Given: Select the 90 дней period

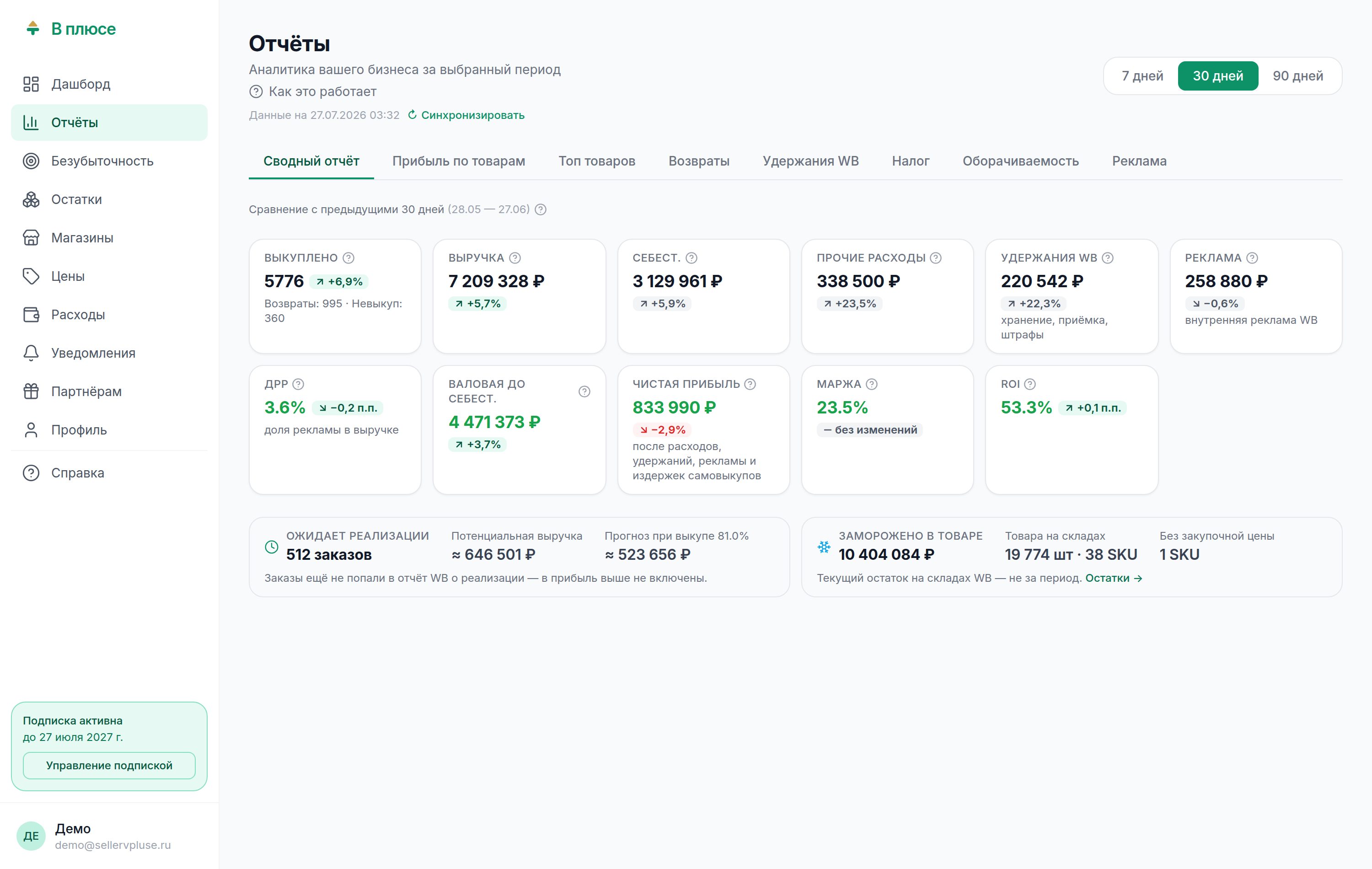Looking at the screenshot, I should pos(1298,76).
